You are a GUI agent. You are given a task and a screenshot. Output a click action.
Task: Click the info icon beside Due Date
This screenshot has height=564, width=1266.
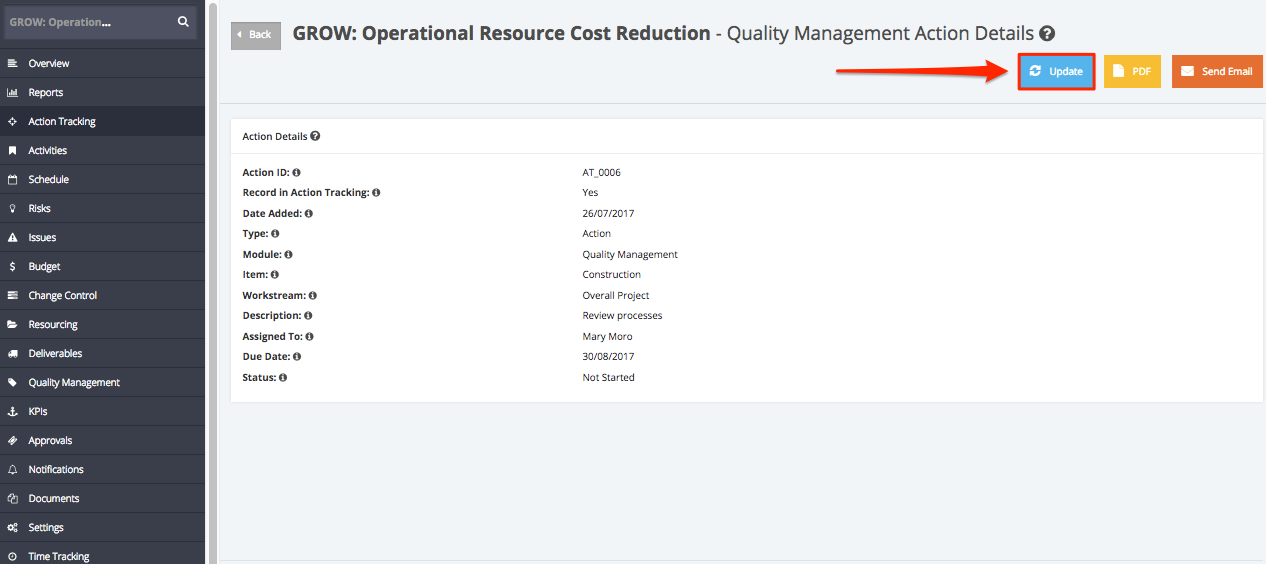297,357
